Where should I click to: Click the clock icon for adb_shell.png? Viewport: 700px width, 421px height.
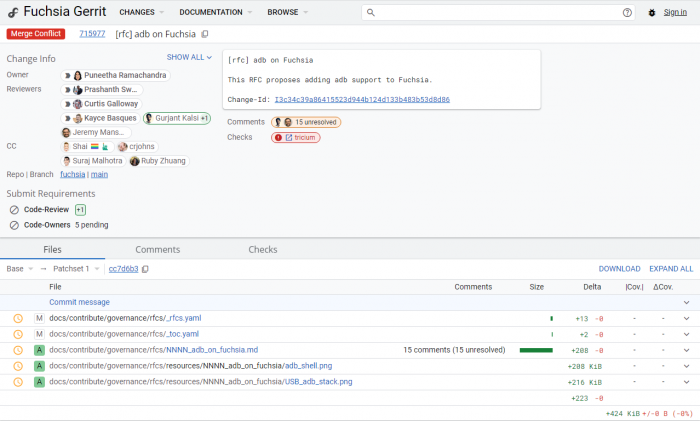pos(18,366)
